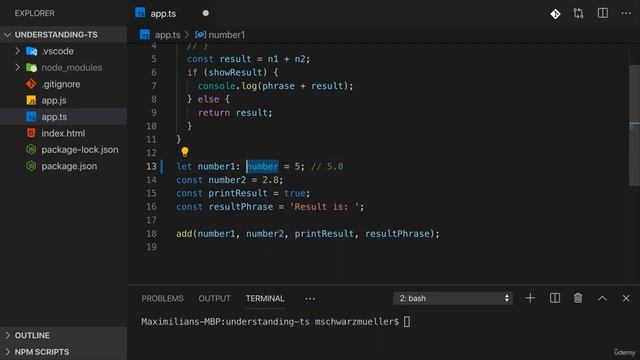Switch to the PROBLEMS tab

[x=162, y=299]
